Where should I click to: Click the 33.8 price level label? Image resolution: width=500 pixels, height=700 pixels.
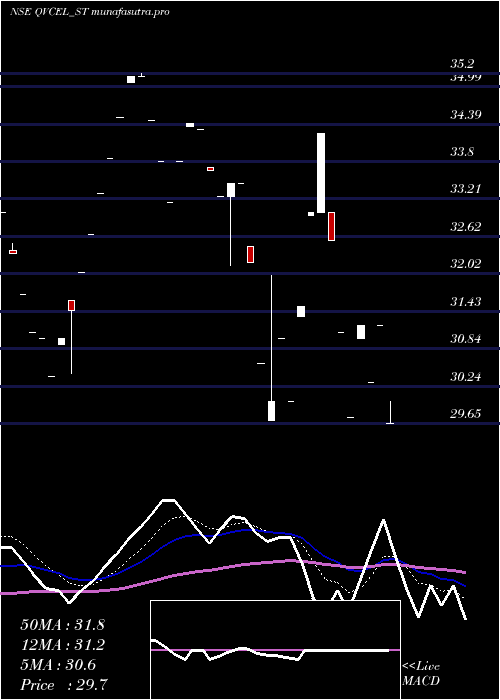(462, 152)
